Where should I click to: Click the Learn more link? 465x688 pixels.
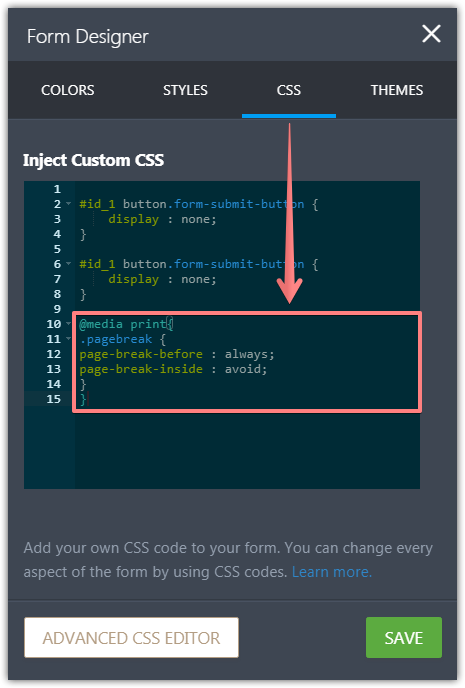(332, 572)
